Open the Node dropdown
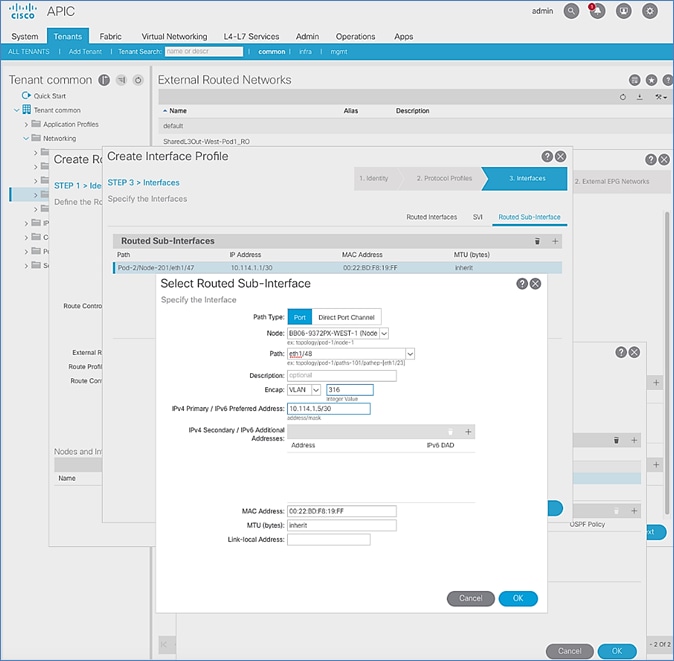Screen dimensions: 674x661 (384, 333)
